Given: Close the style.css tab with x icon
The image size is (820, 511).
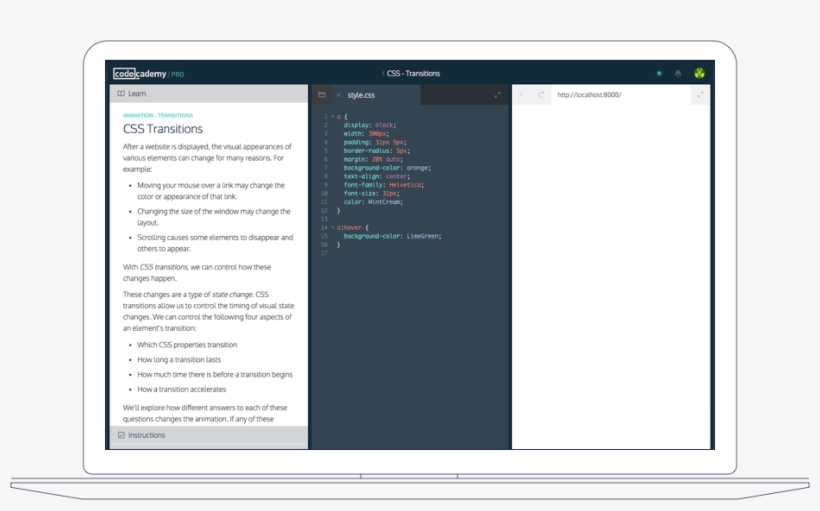Looking at the screenshot, I should 338,95.
